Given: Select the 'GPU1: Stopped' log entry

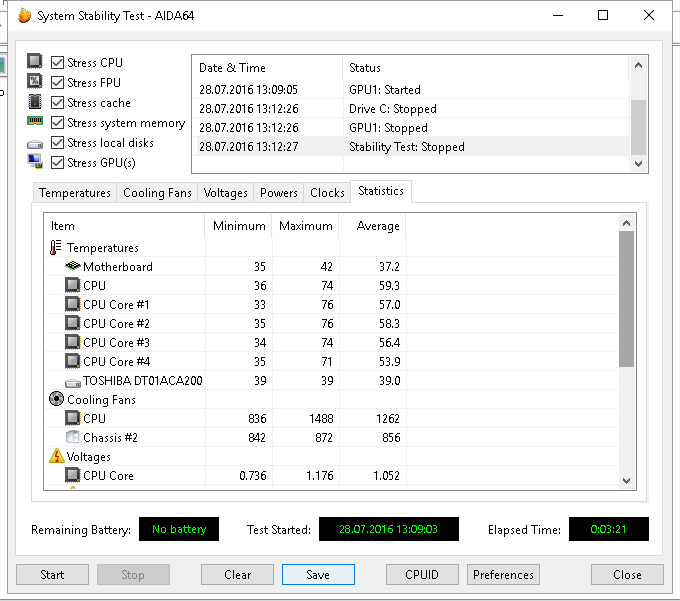Looking at the screenshot, I should (411, 127).
